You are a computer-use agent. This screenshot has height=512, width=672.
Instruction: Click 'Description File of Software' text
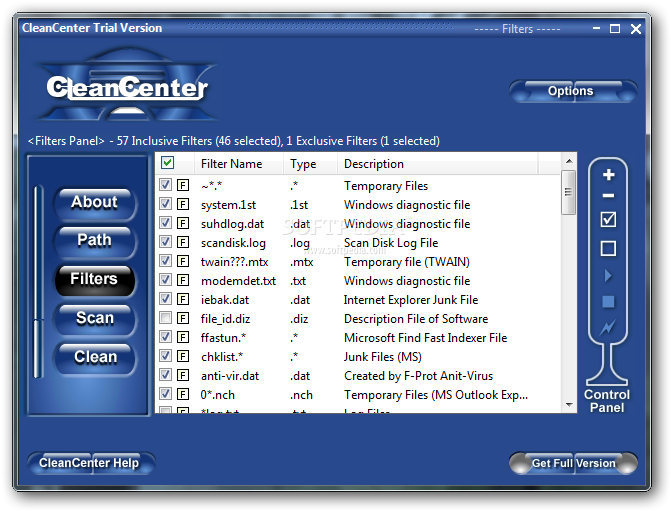[416, 319]
